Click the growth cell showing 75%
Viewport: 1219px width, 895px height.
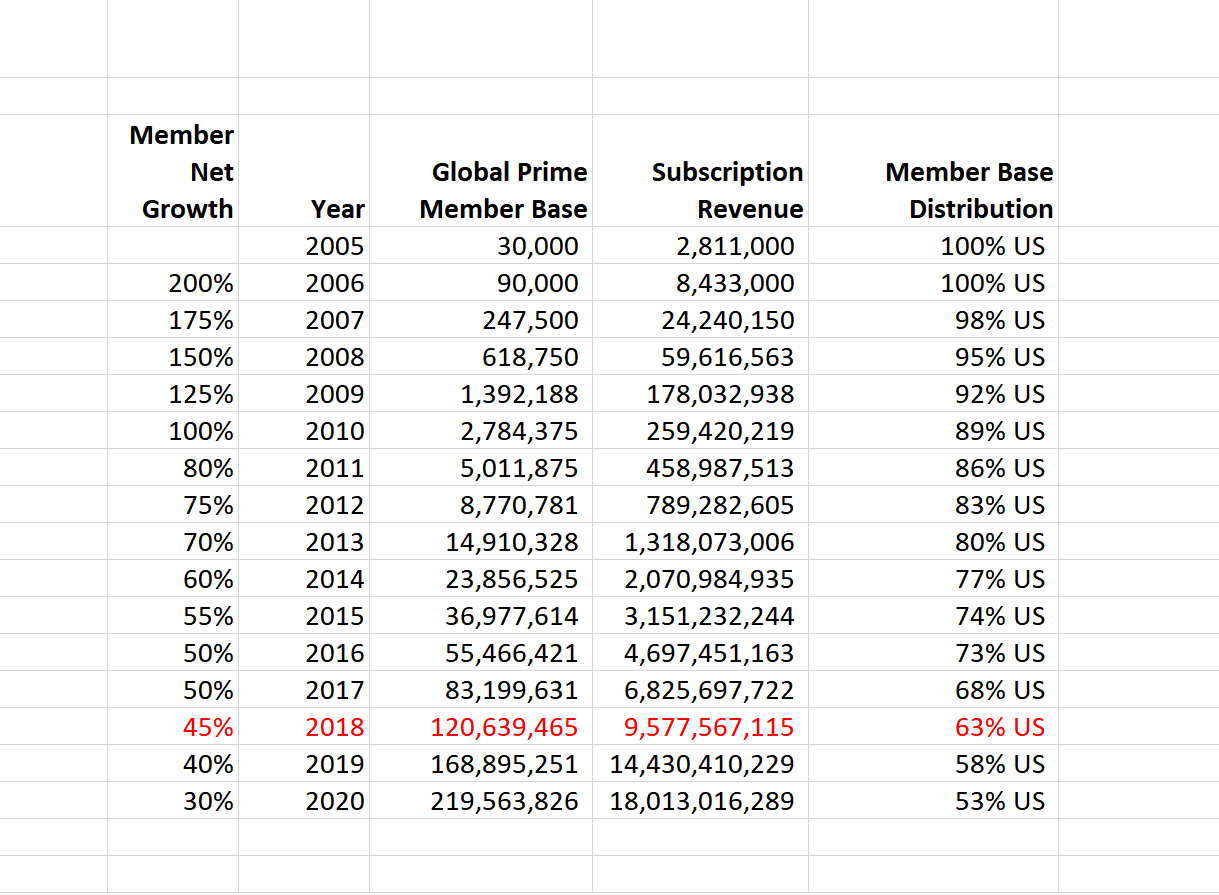[173, 505]
